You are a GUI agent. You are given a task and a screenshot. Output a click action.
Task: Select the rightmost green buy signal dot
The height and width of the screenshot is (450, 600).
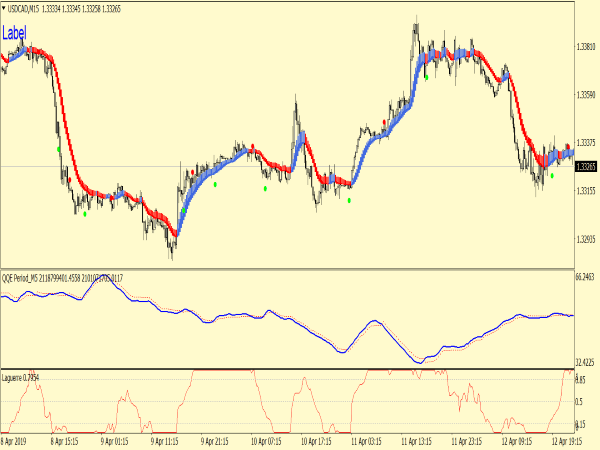pos(552,176)
